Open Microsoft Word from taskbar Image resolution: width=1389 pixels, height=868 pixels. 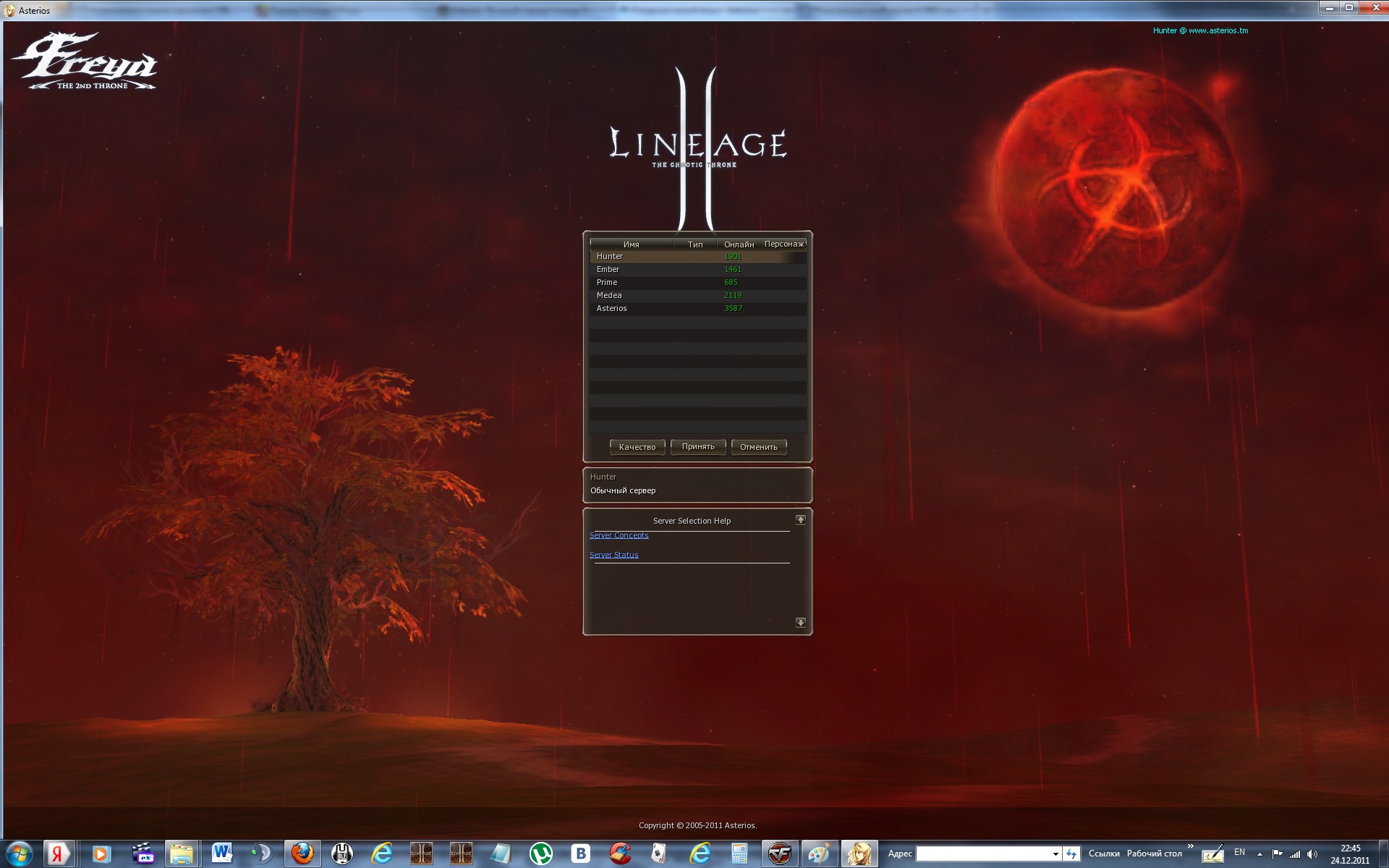click(x=221, y=854)
